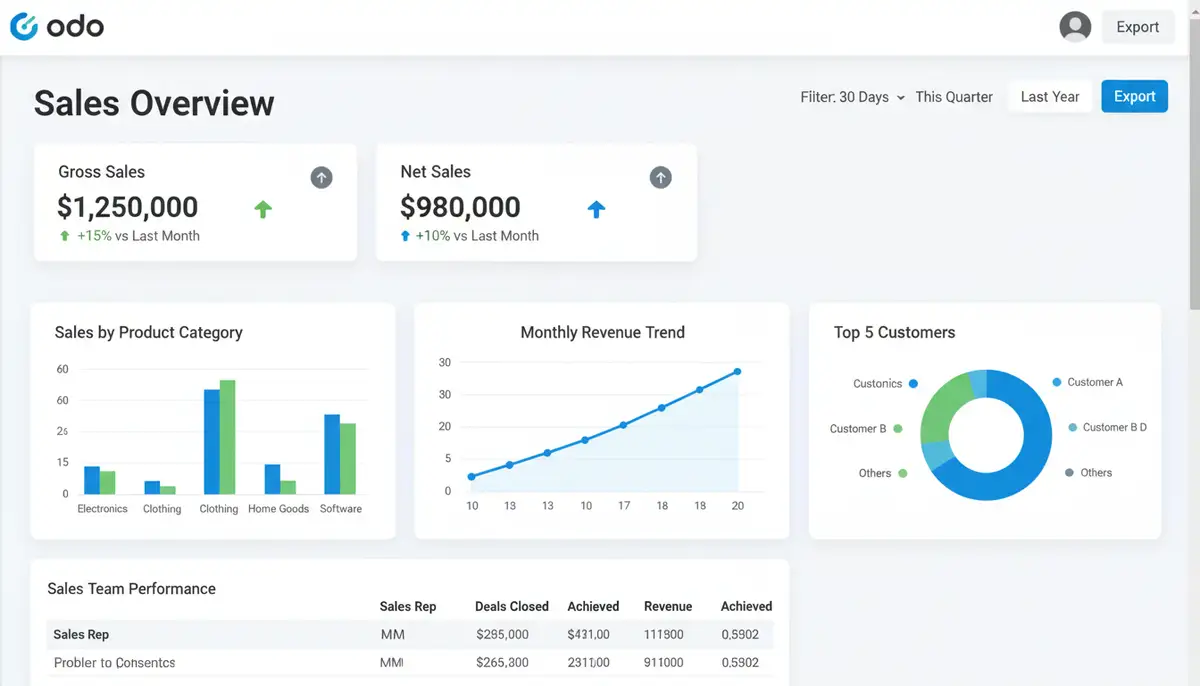Click the large green arrow beside $1,250,000
Screen dimensions: 1200x686
click(263, 208)
